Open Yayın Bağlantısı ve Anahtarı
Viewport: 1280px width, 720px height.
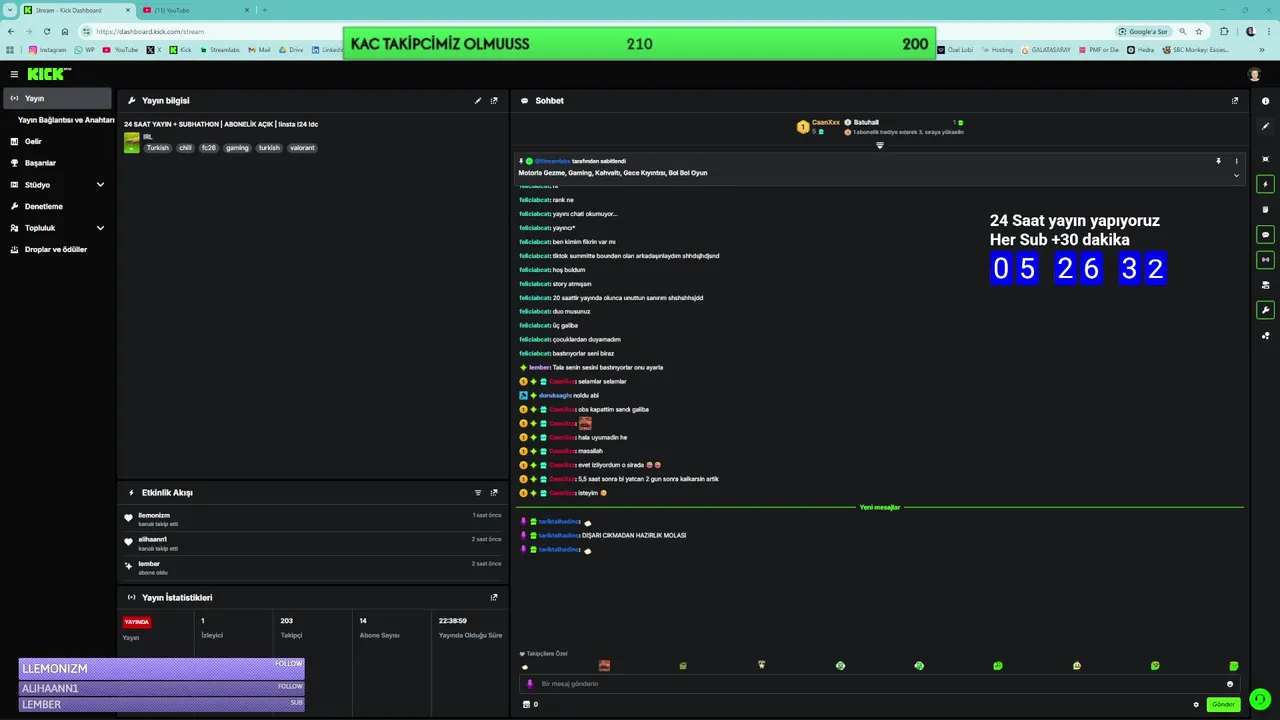coord(66,120)
